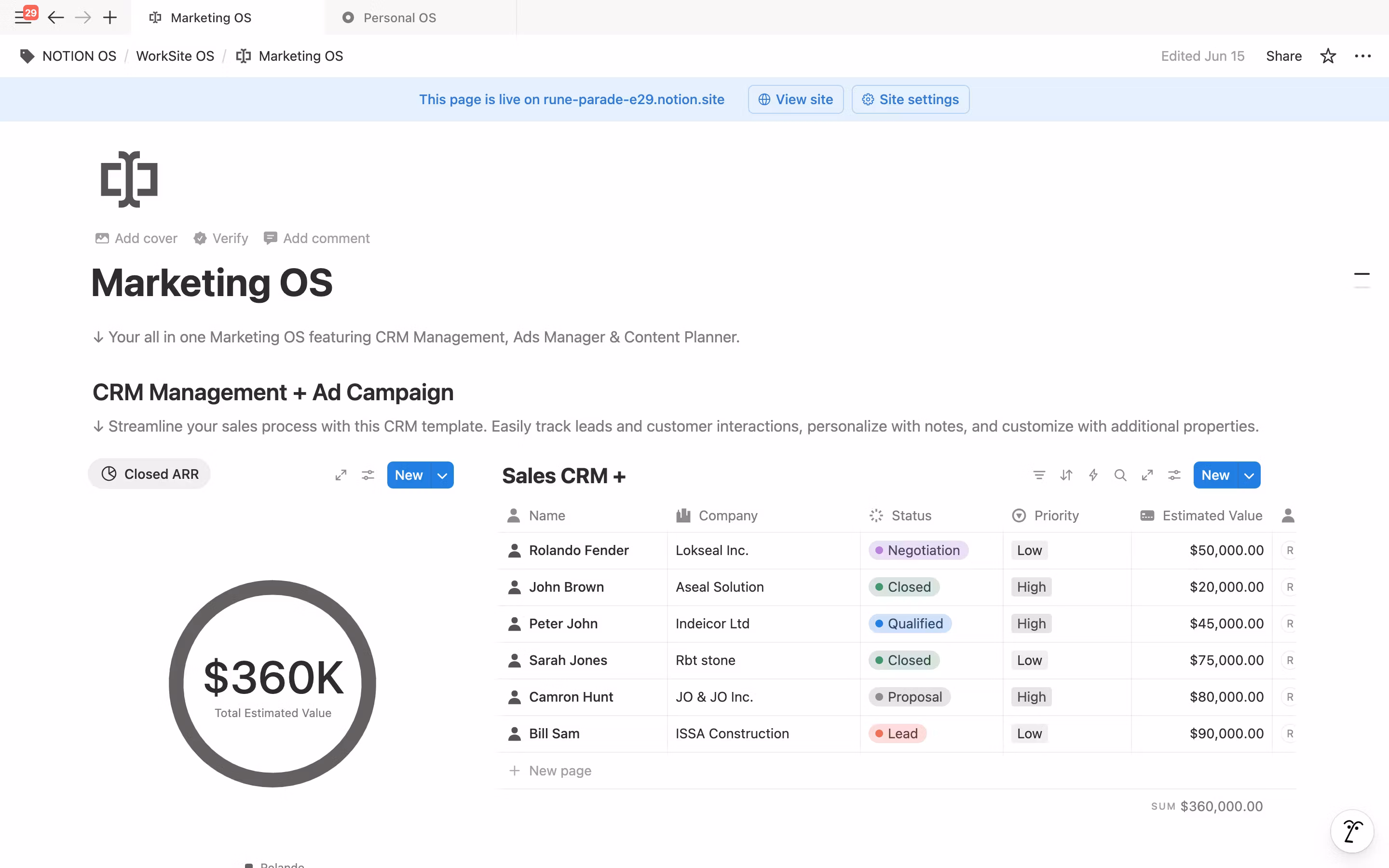Favorite this page with the star icon
1389x868 pixels.
(1328, 55)
